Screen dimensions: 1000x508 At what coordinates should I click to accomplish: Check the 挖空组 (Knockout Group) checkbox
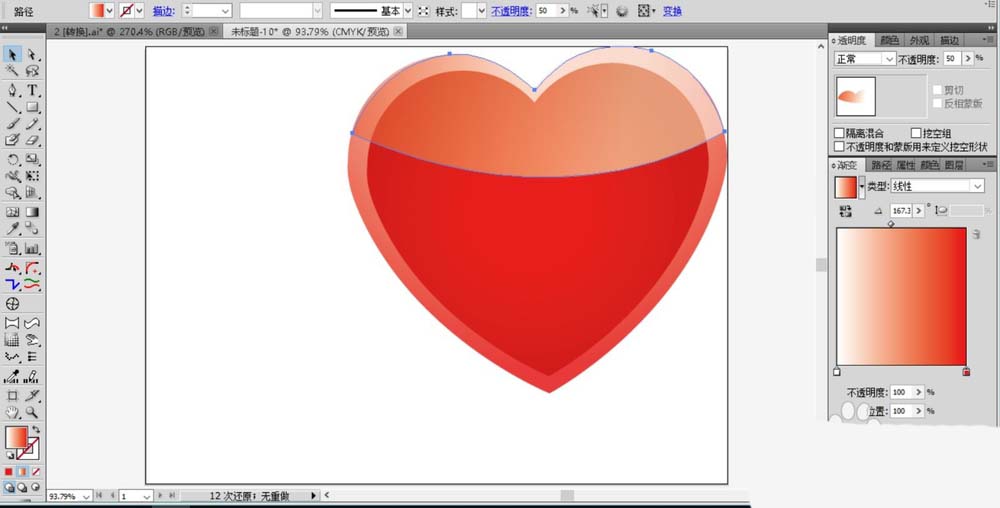pyautogui.click(x=916, y=133)
